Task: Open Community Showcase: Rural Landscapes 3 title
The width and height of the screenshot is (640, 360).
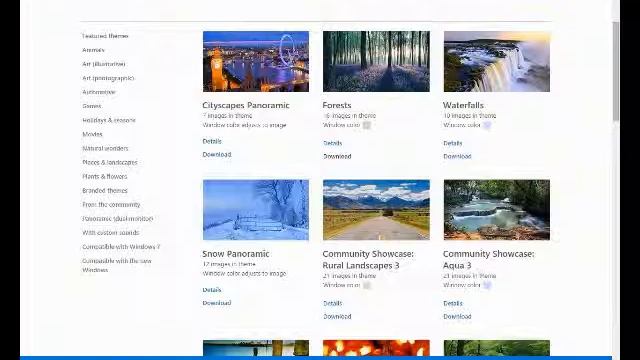Action: point(368,260)
